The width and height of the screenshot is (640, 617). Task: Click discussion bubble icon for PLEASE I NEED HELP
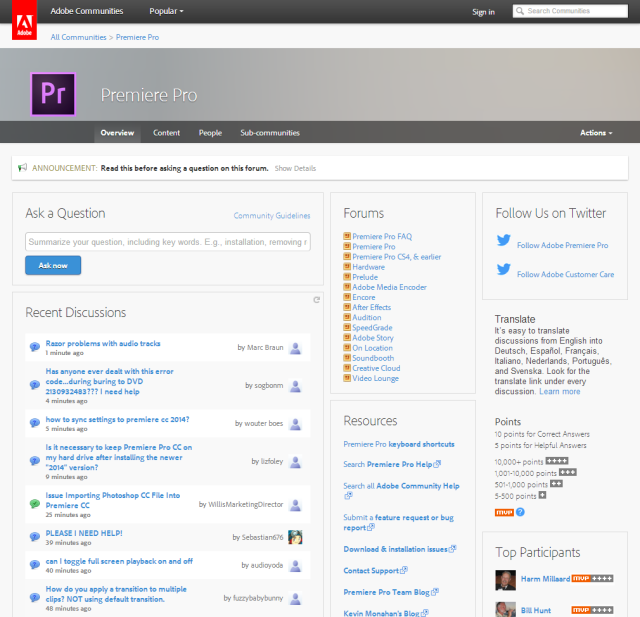35,537
